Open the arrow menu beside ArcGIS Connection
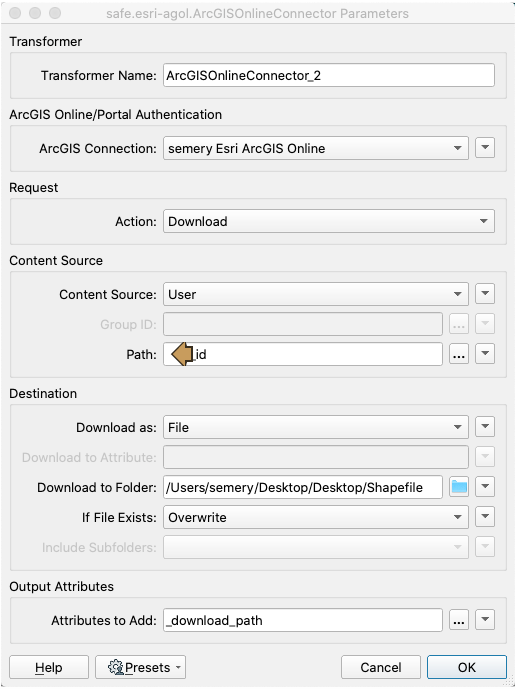 click(x=485, y=148)
